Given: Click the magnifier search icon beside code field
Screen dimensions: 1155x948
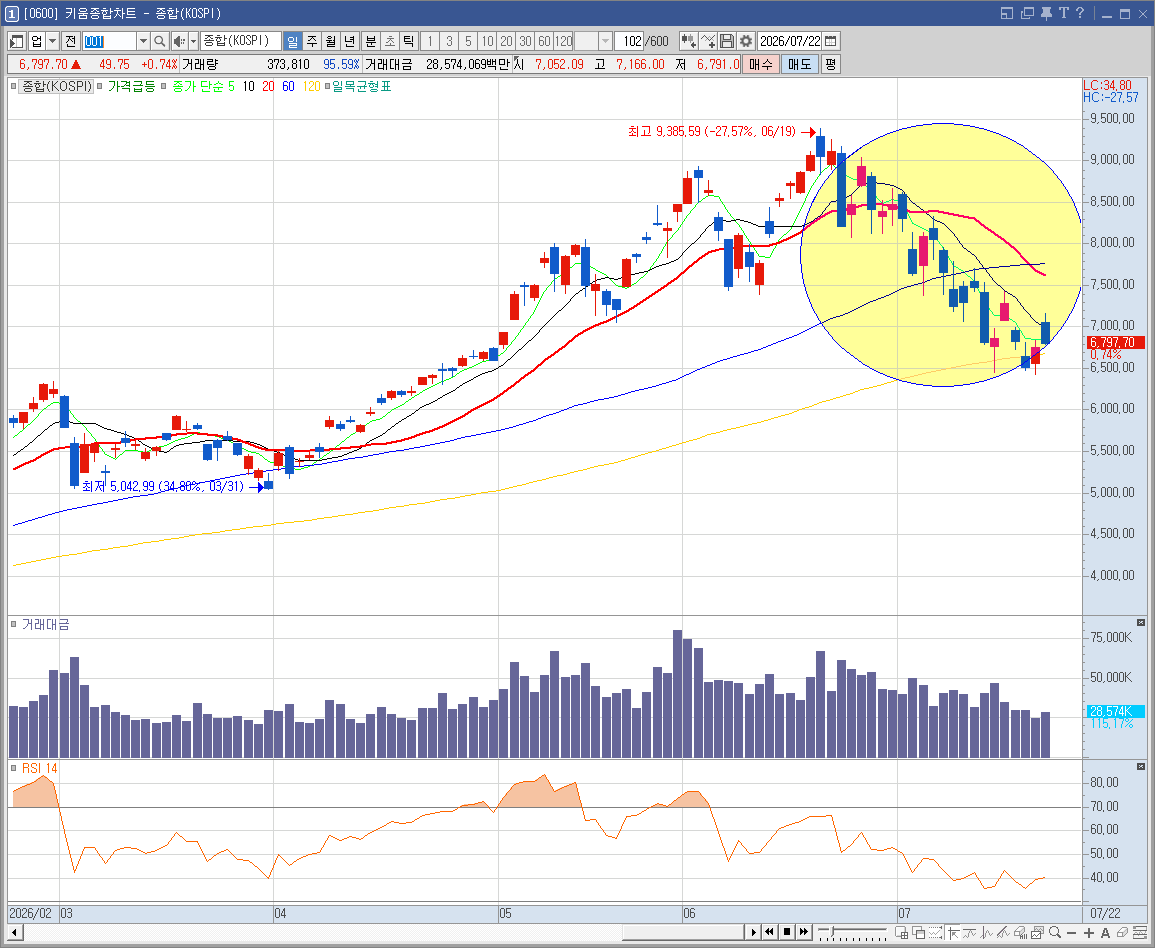Looking at the screenshot, I should point(160,41).
